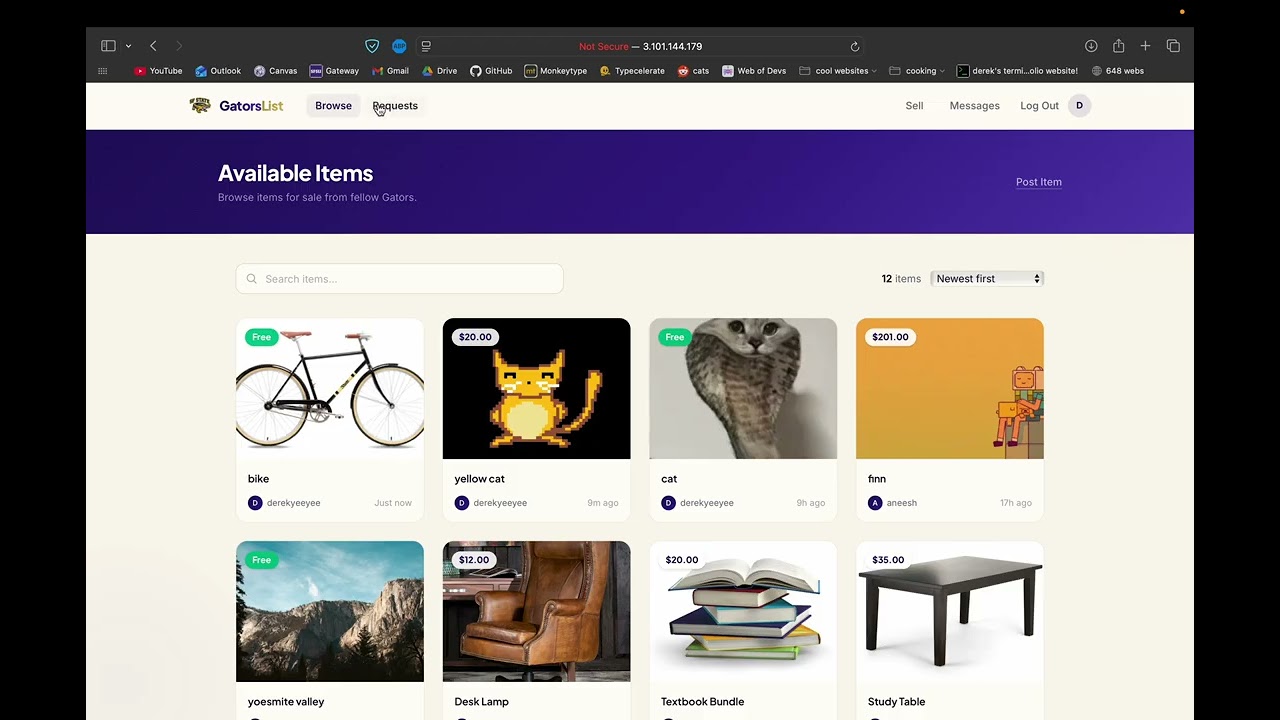
Task: Open the D user avatar
Action: coord(1079,106)
